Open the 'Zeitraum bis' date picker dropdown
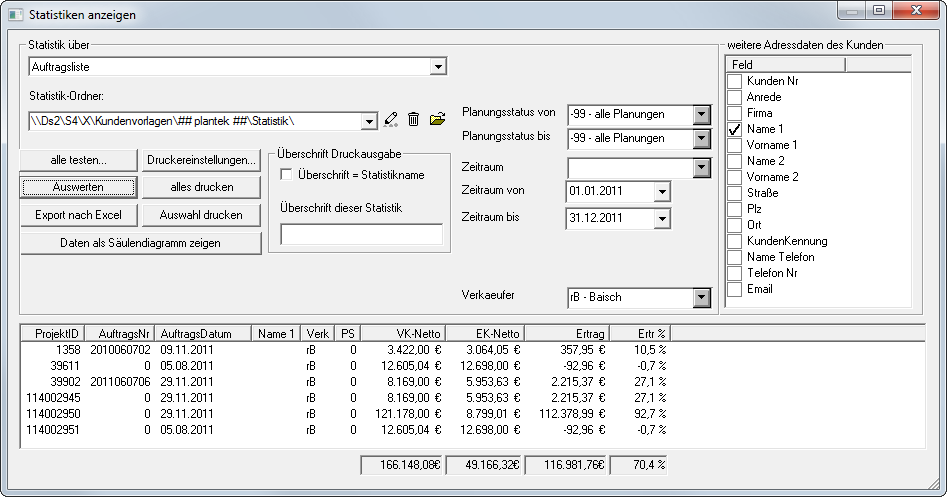 661,218
